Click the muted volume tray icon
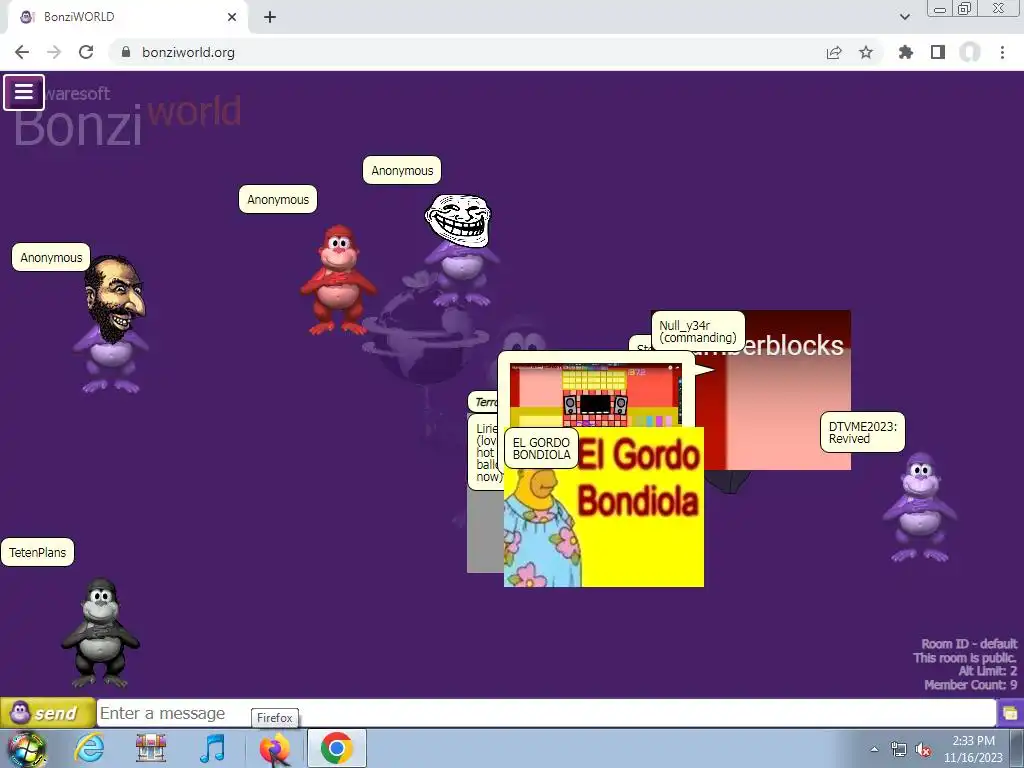The height and width of the screenshot is (768, 1024). 923,749
